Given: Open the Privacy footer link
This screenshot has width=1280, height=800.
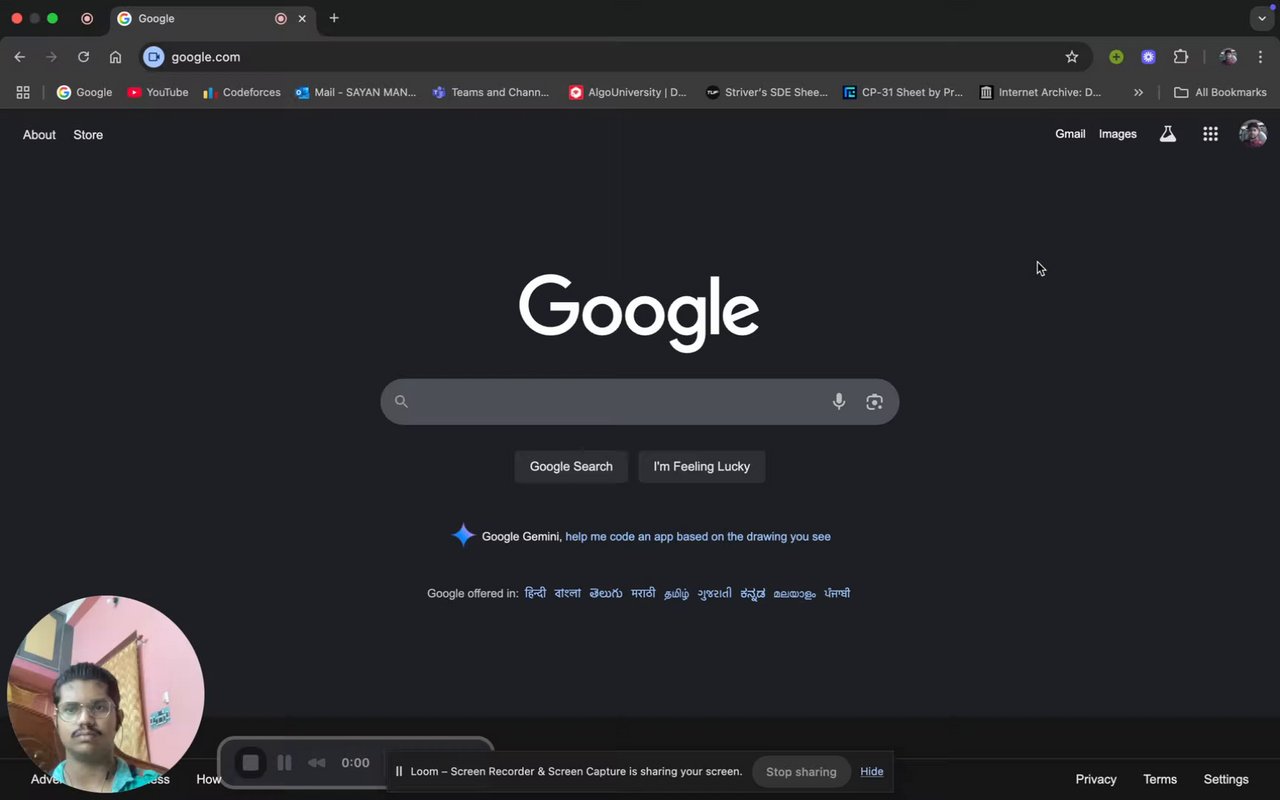Looking at the screenshot, I should pos(1096,779).
